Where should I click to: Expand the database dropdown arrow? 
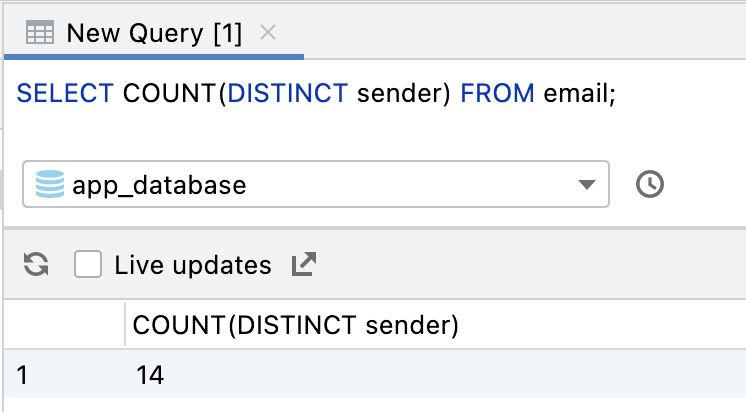coord(587,186)
